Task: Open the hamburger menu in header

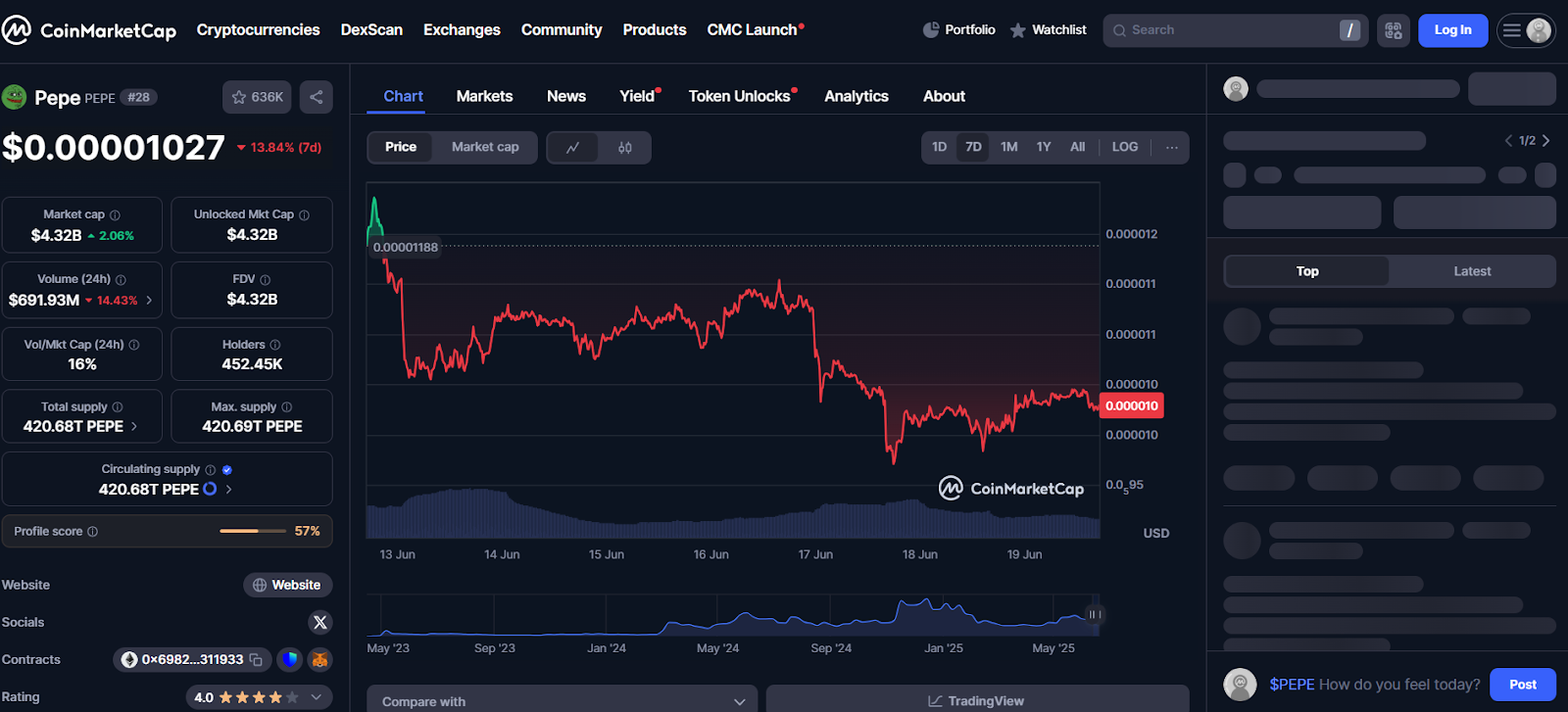Action: coord(1512,30)
